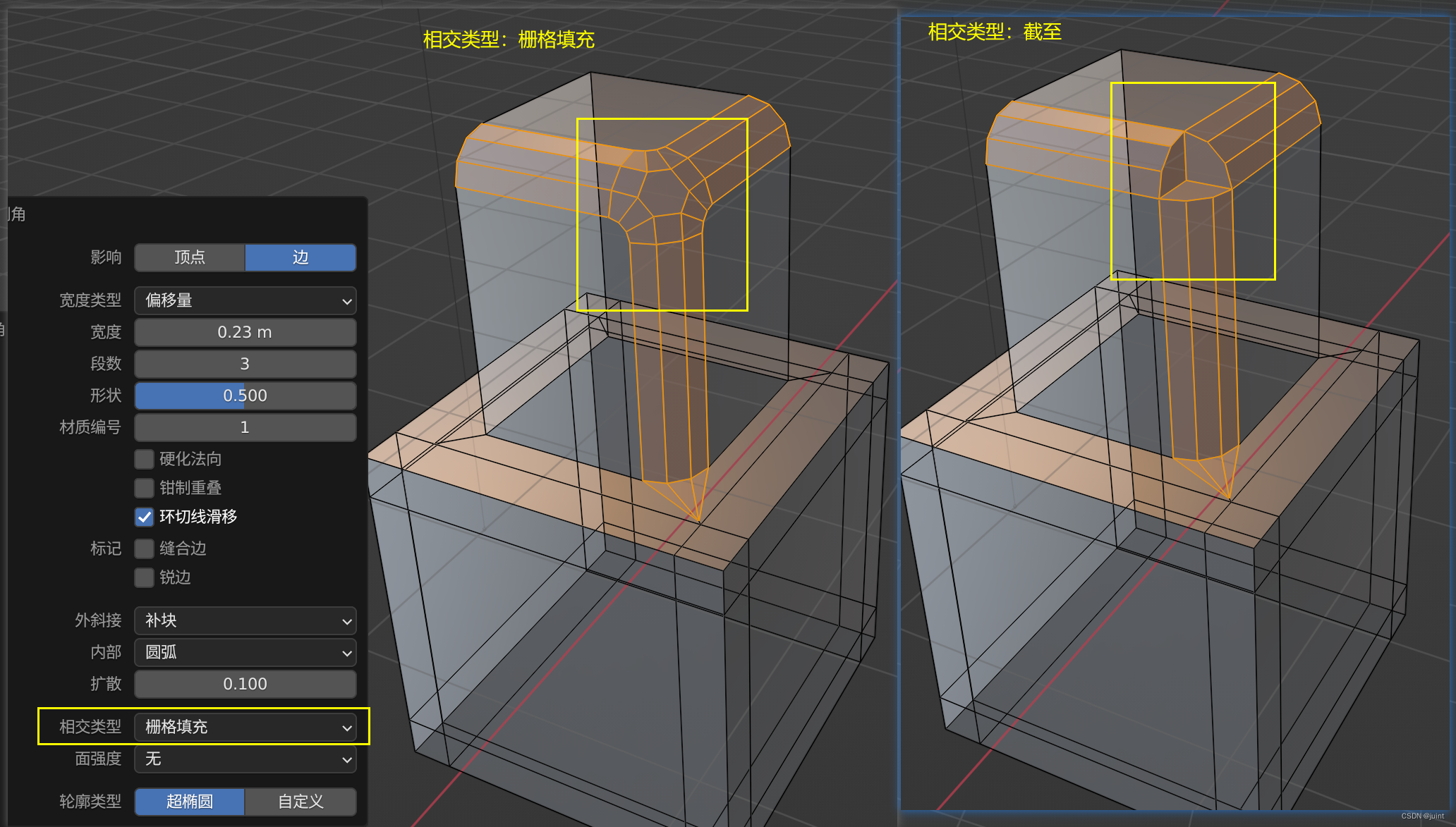Enable the 锐边 mark checkbox

pyautogui.click(x=145, y=577)
